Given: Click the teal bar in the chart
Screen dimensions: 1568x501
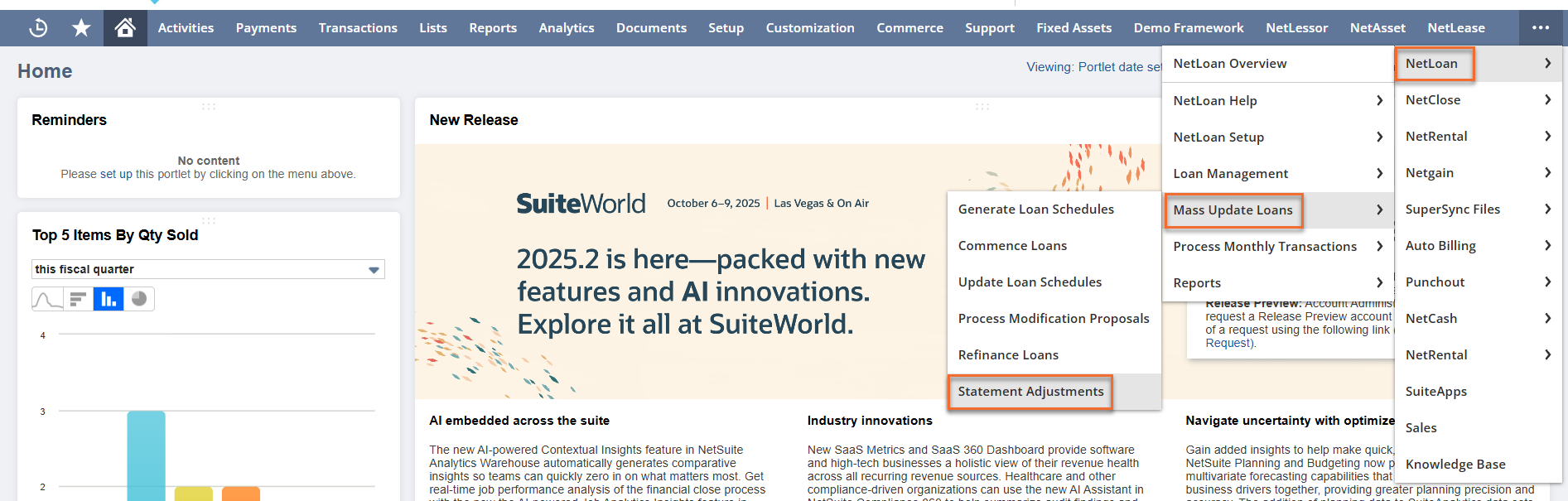Looking at the screenshot, I should [x=146, y=456].
